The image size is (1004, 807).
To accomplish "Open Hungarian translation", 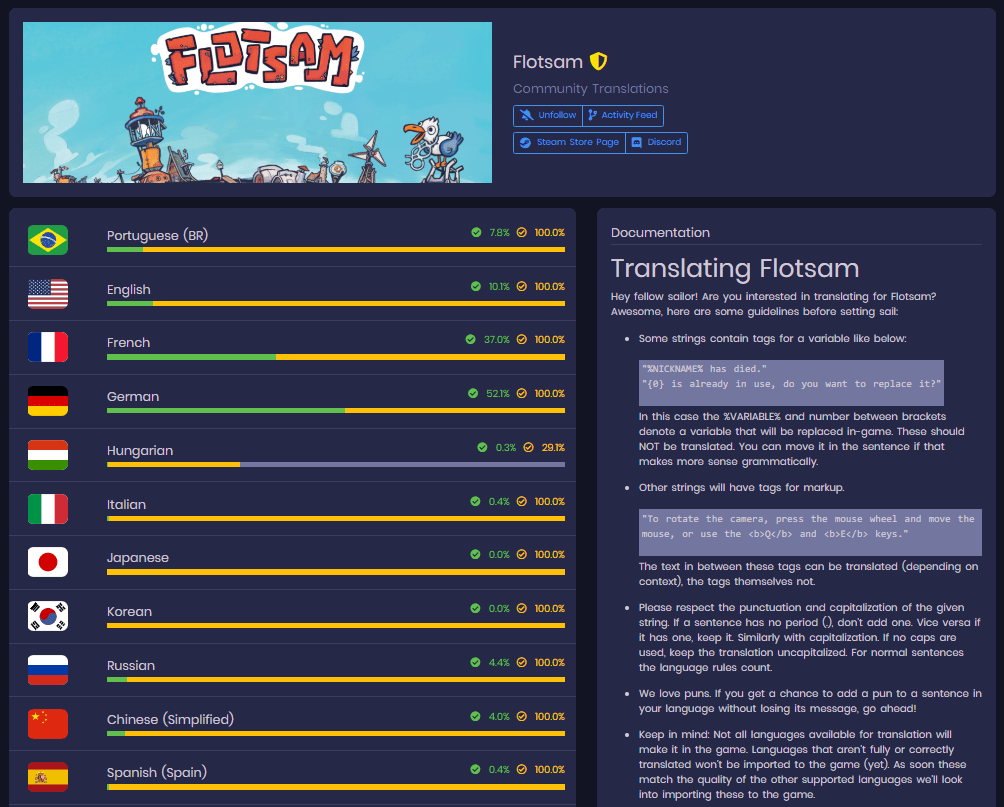I will 140,450.
